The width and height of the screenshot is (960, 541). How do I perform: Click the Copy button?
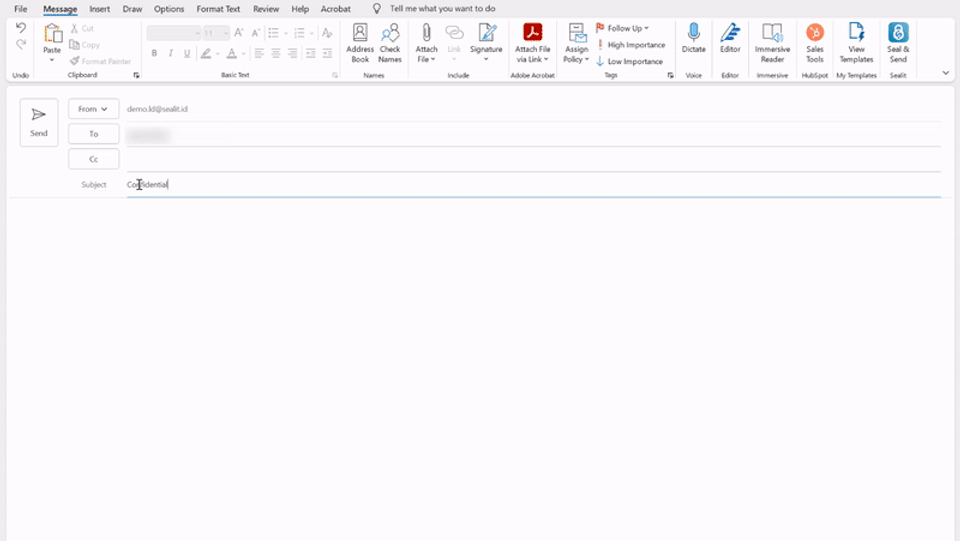click(84, 45)
